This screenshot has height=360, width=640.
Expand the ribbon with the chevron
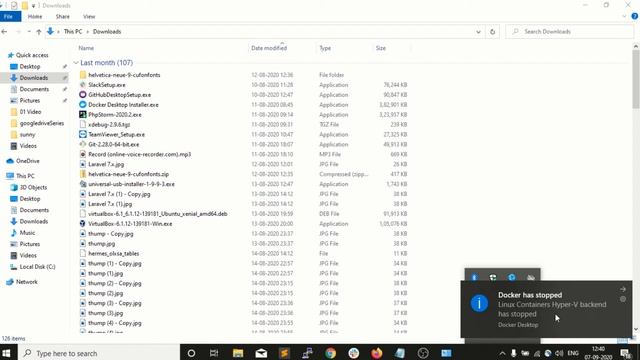click(624, 16)
